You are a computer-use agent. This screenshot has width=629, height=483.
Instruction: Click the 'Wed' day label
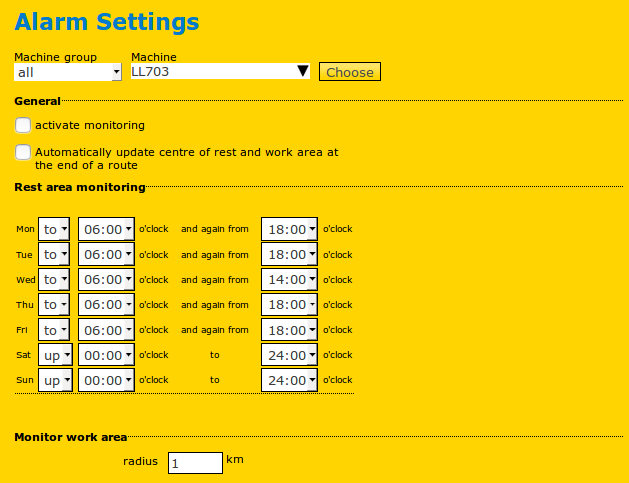coord(26,280)
